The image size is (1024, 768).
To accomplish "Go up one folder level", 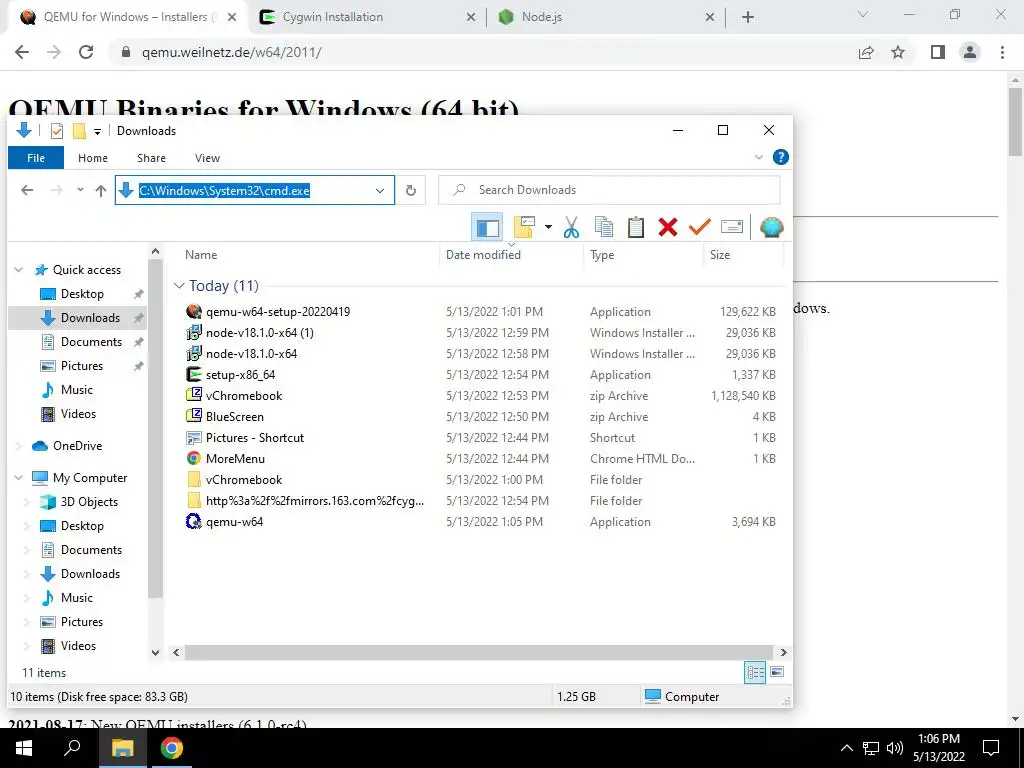I will [x=101, y=190].
